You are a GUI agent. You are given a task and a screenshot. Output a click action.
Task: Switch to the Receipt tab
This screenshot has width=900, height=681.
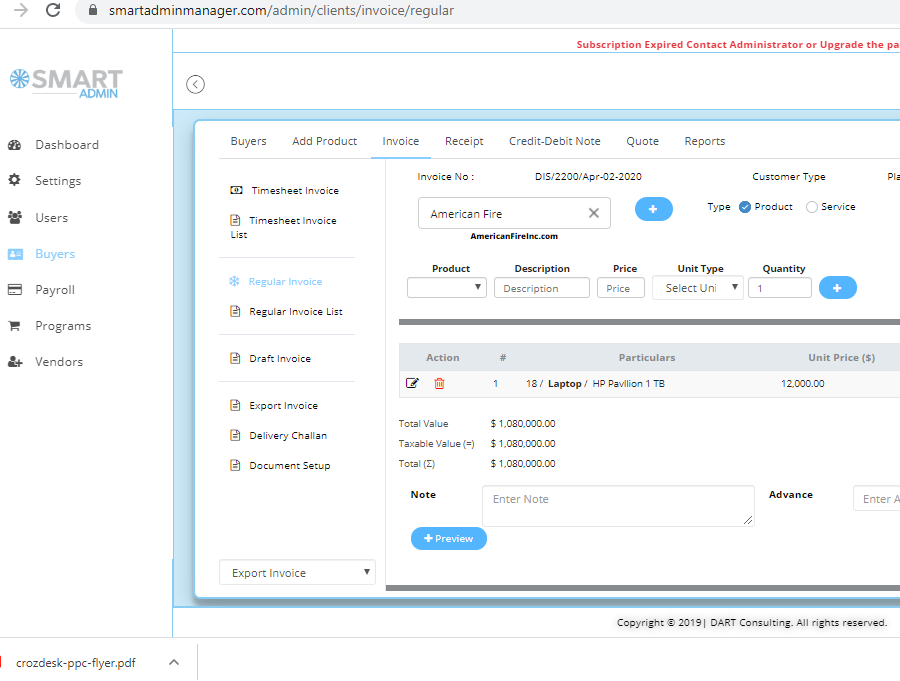pyautogui.click(x=464, y=141)
